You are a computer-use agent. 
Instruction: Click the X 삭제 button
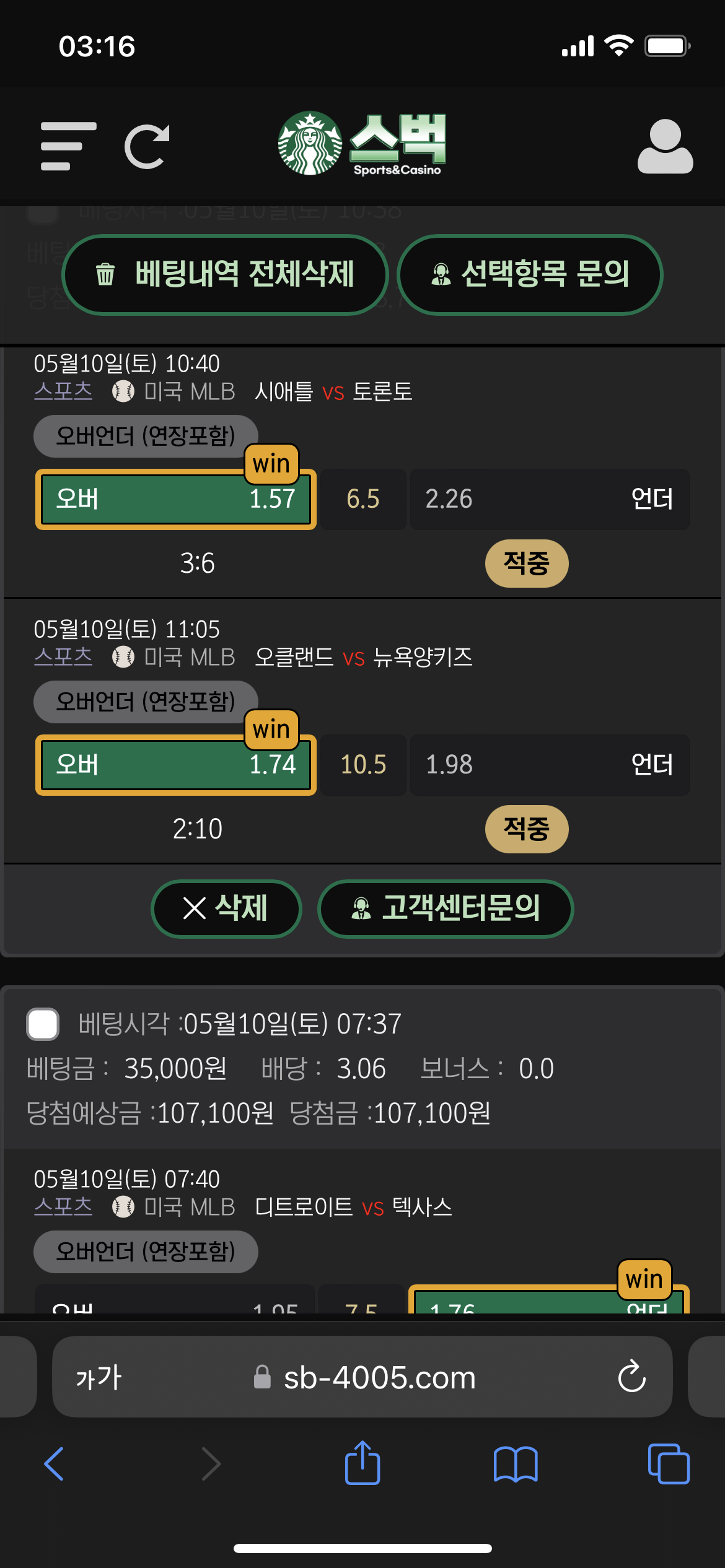click(226, 908)
